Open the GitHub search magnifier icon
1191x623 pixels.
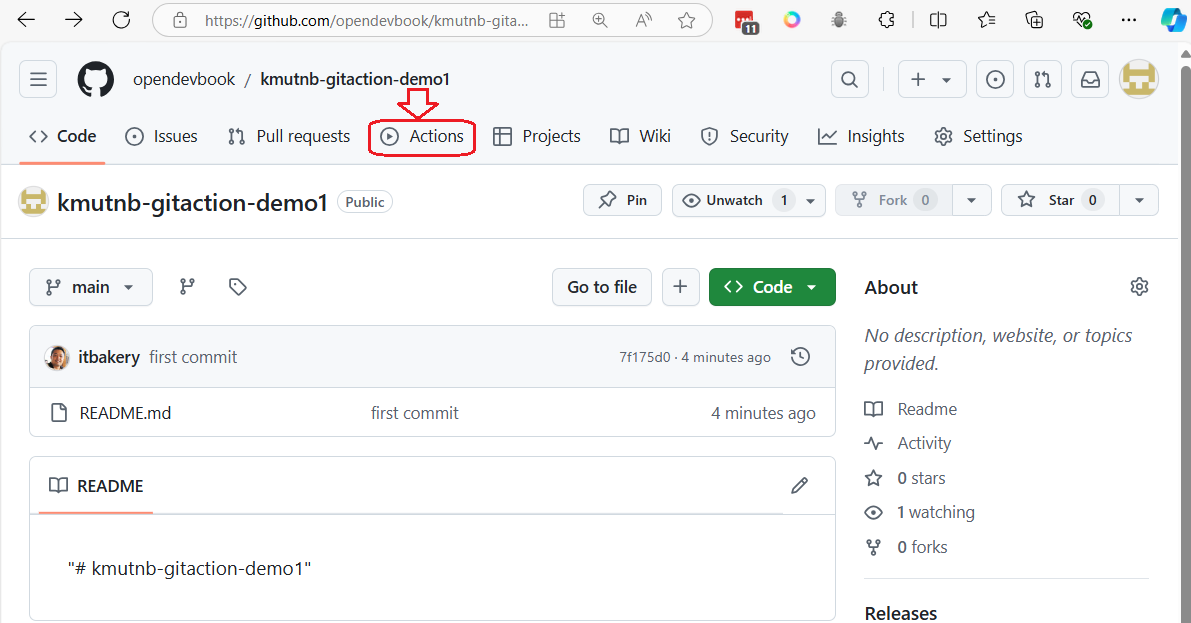[x=849, y=80]
